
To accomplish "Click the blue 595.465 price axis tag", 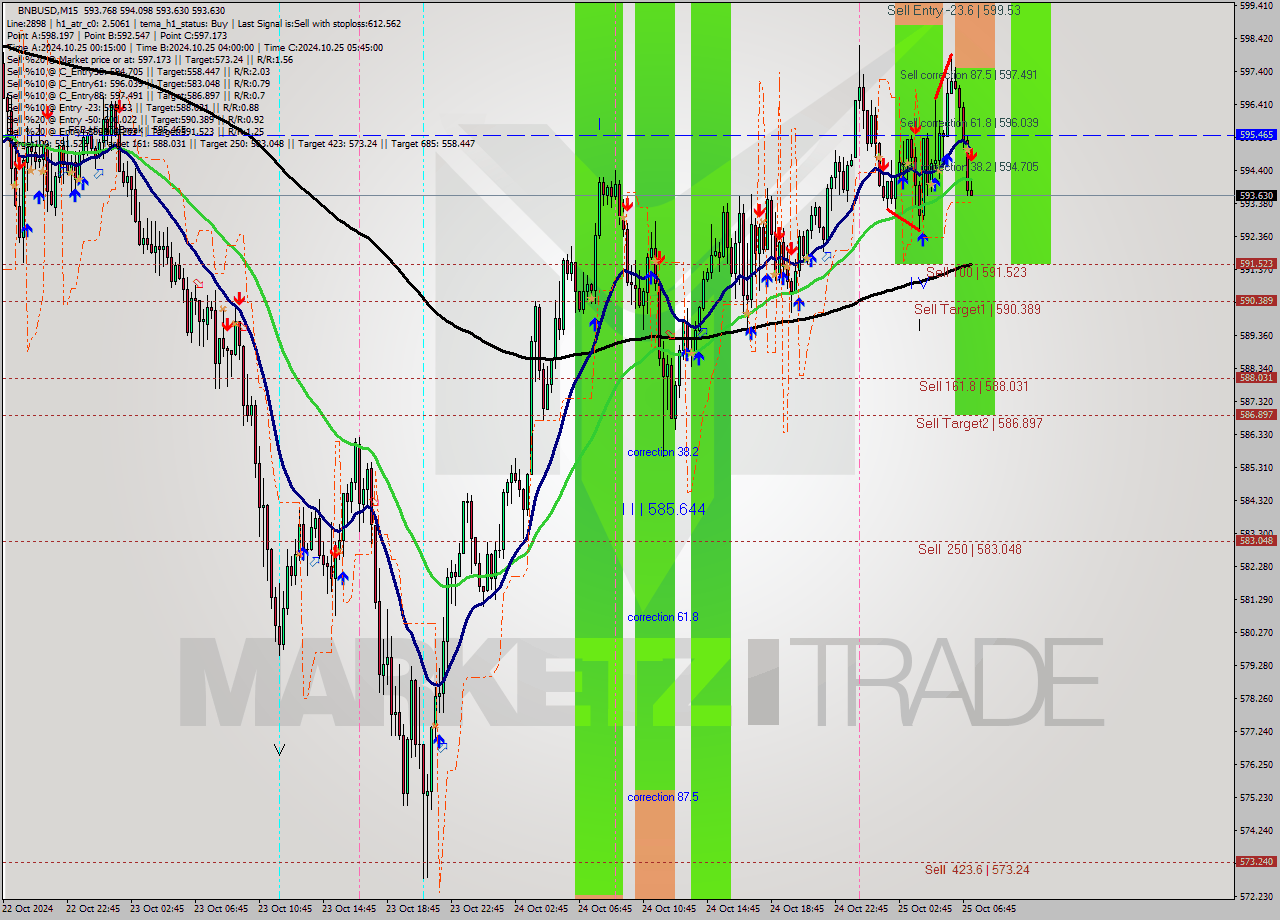I will coord(1256,134).
